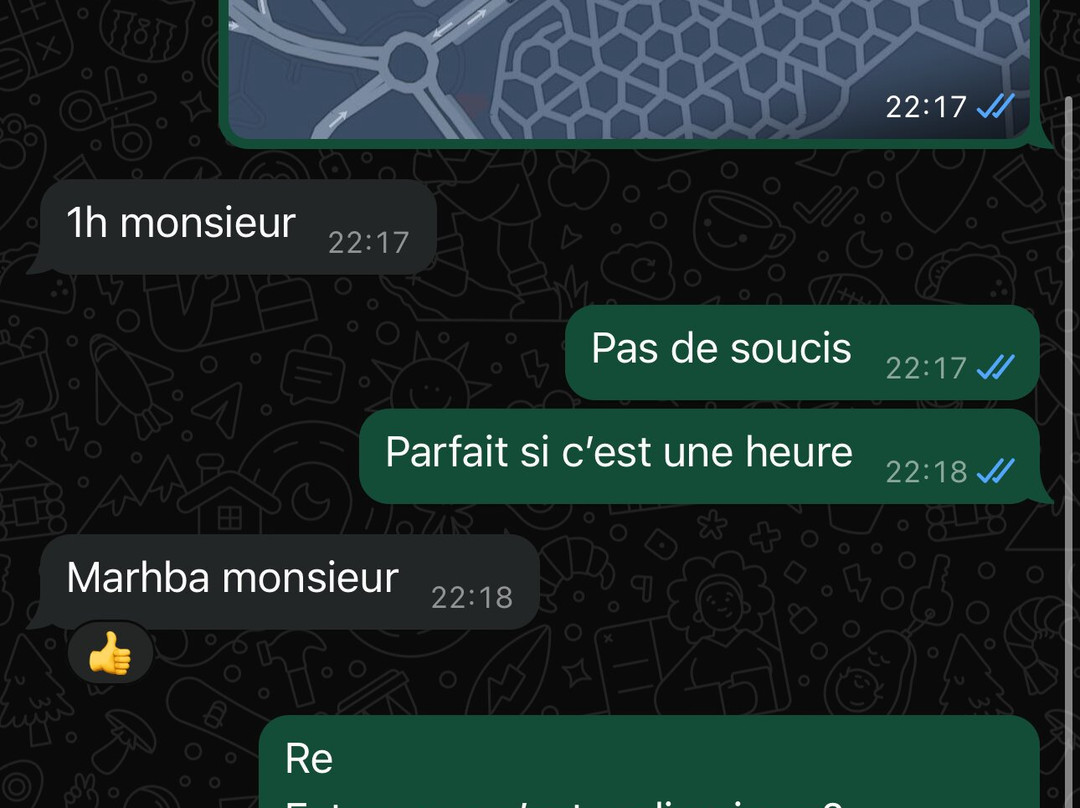Tap the 22:17 timestamp on Pas de soucis
Viewport: 1080px width, 808px height.
point(926,368)
